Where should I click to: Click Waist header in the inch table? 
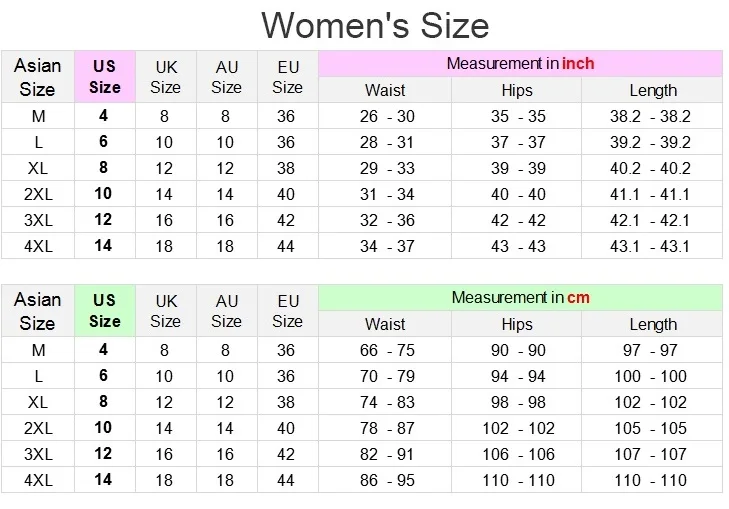coord(385,90)
